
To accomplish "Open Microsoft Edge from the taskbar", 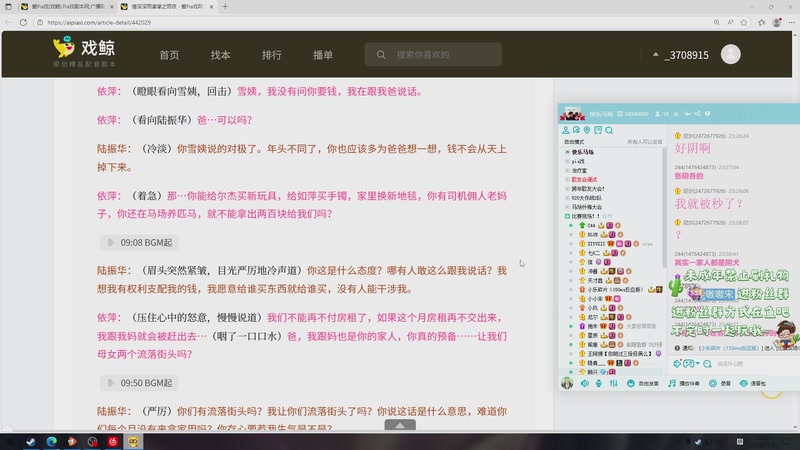I will click(x=52, y=441).
